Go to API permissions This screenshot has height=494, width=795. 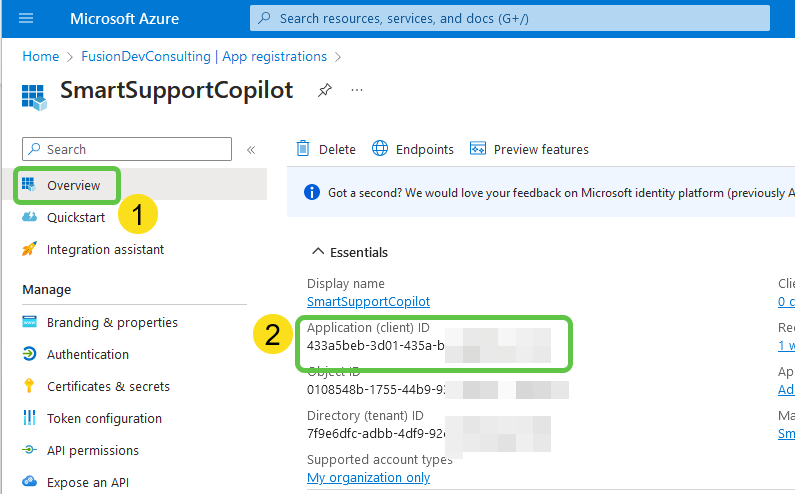[x=92, y=450]
